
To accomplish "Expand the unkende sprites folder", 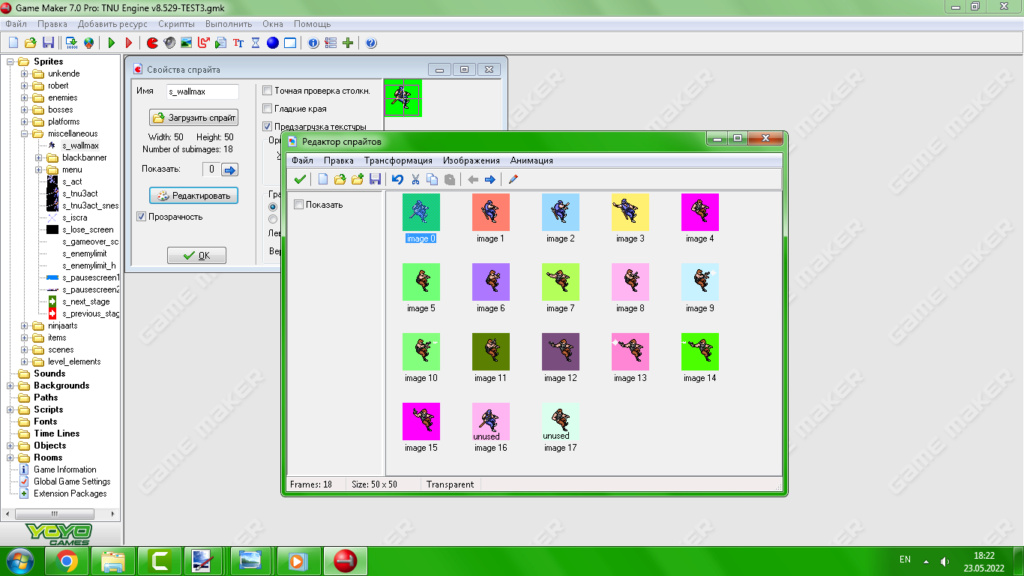I will point(25,74).
